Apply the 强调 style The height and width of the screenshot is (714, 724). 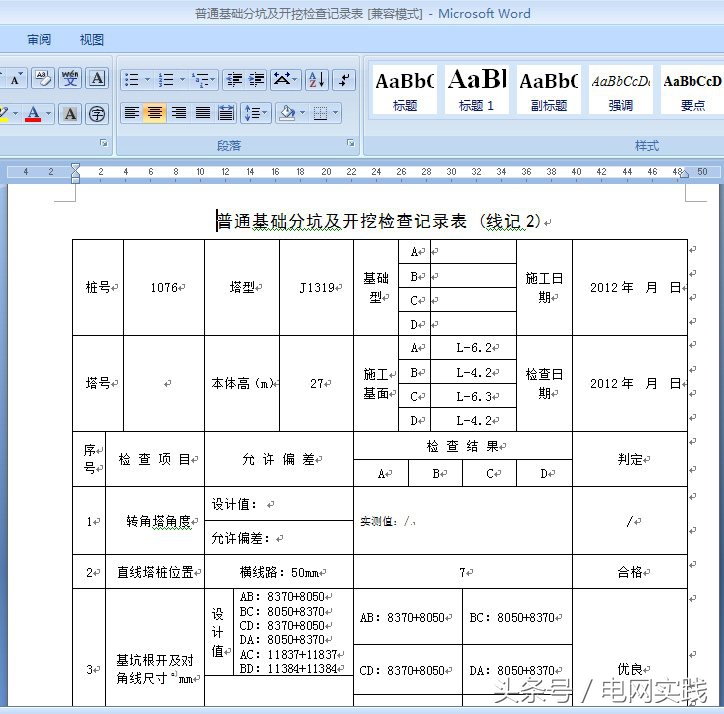click(x=621, y=90)
